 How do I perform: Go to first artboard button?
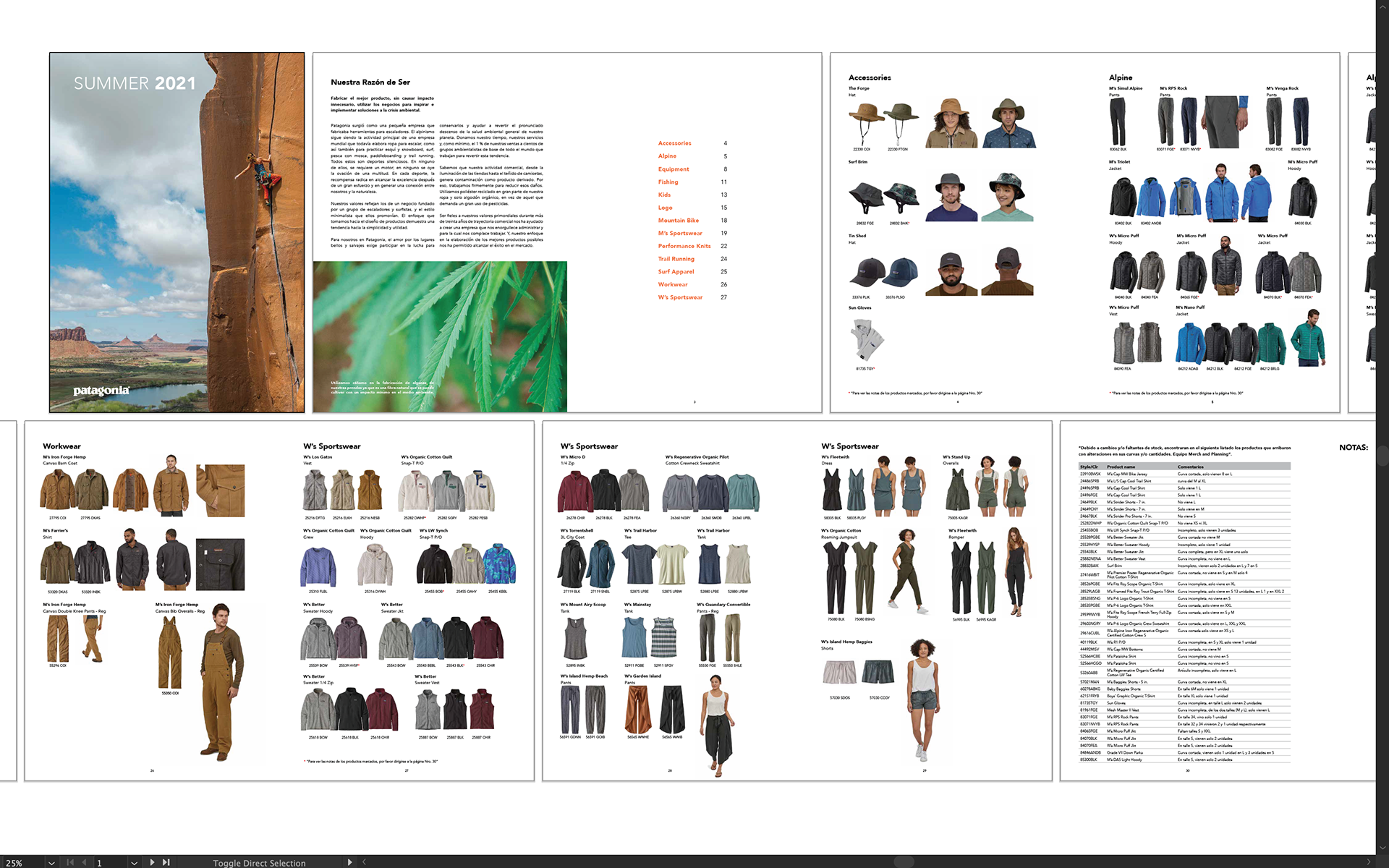click(70, 862)
